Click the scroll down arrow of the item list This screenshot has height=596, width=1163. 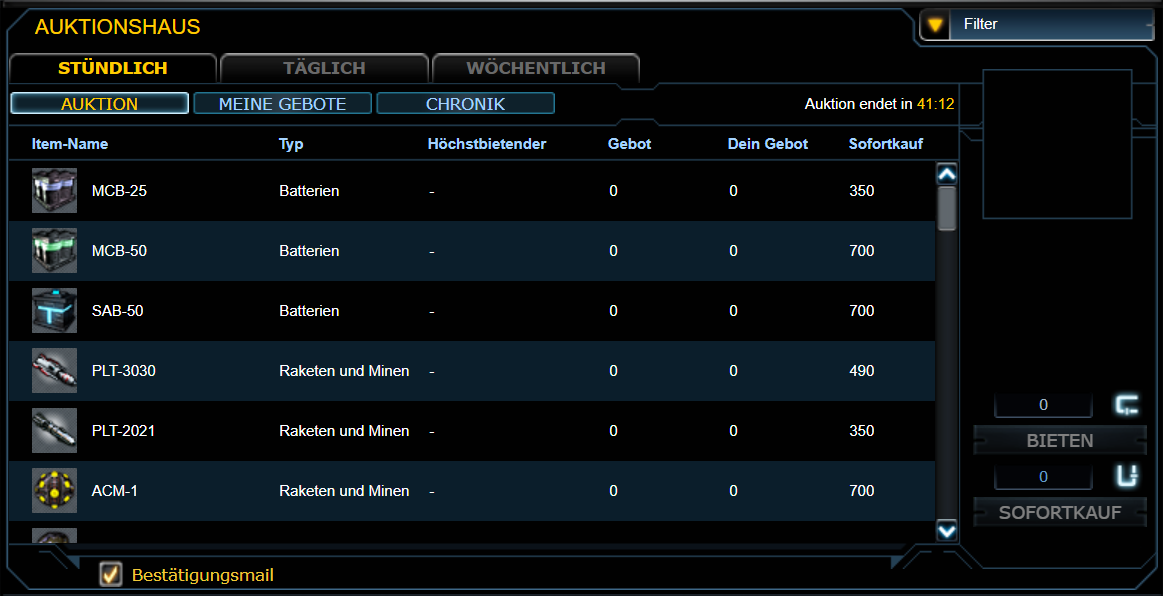946,530
